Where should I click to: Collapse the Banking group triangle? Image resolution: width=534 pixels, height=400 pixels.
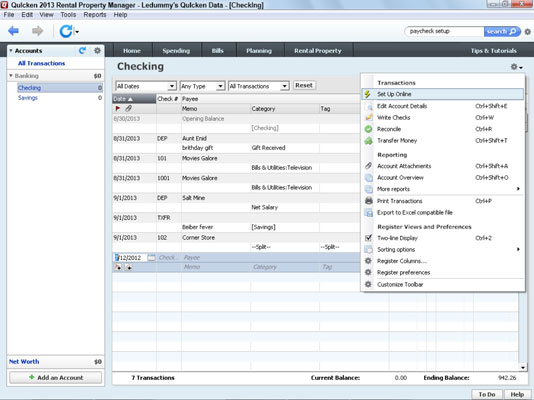point(11,76)
